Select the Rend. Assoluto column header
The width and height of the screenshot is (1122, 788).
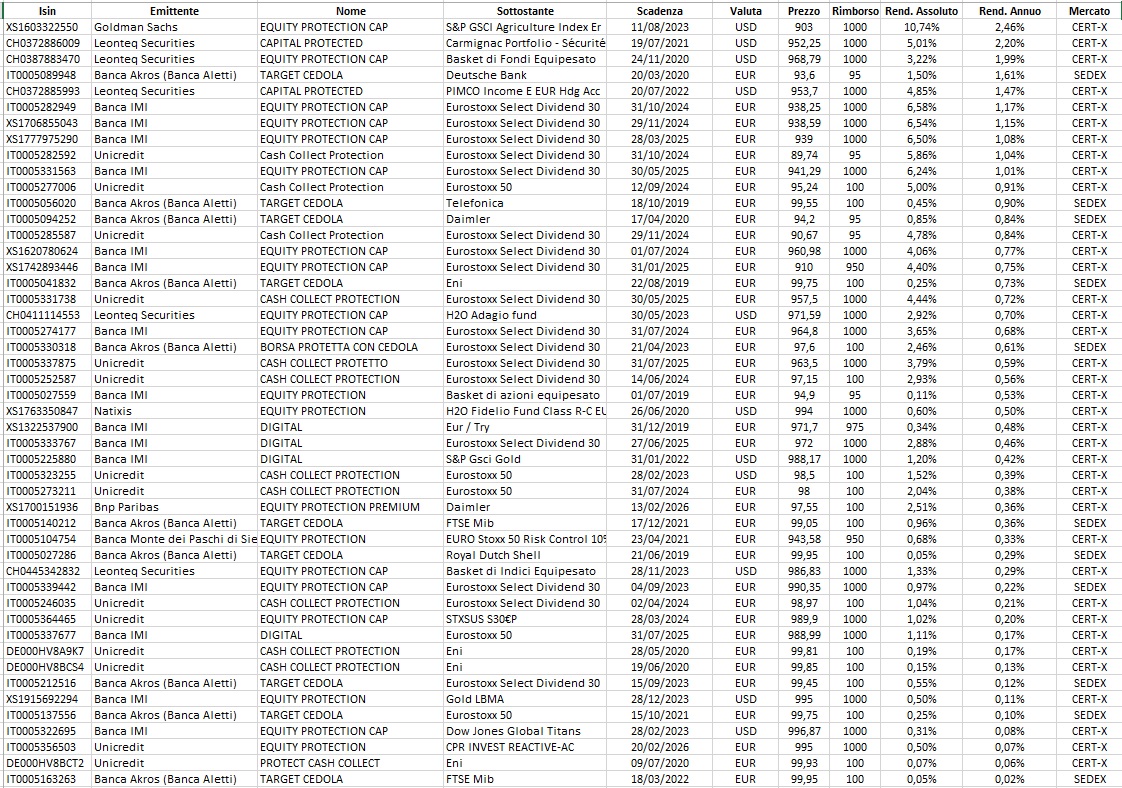[x=922, y=11]
